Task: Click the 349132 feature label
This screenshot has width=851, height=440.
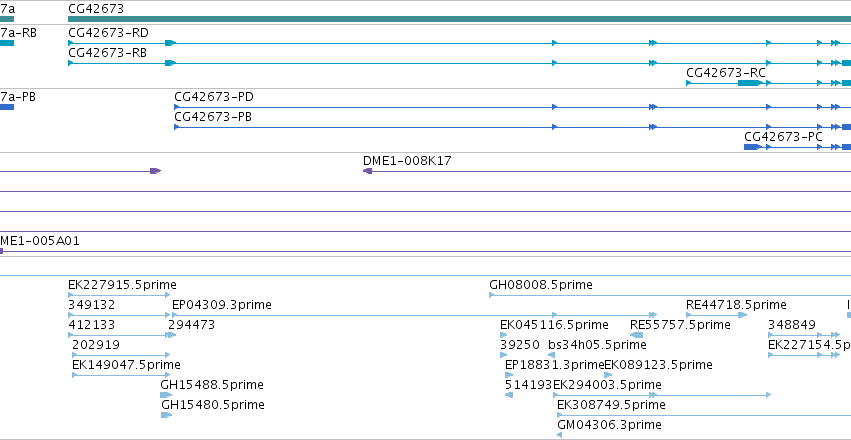Action: click(92, 305)
